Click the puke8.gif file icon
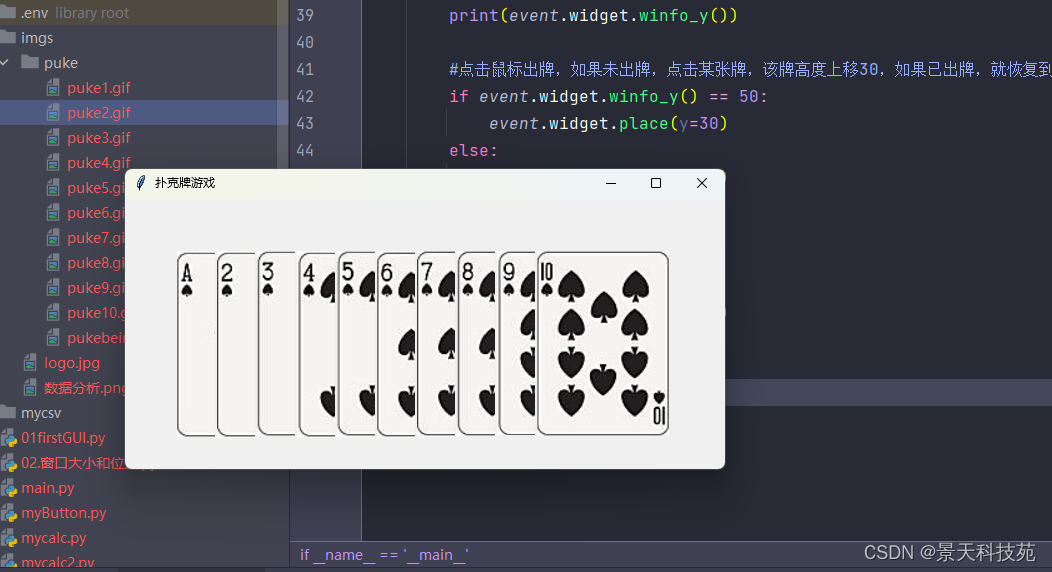 click(53, 263)
